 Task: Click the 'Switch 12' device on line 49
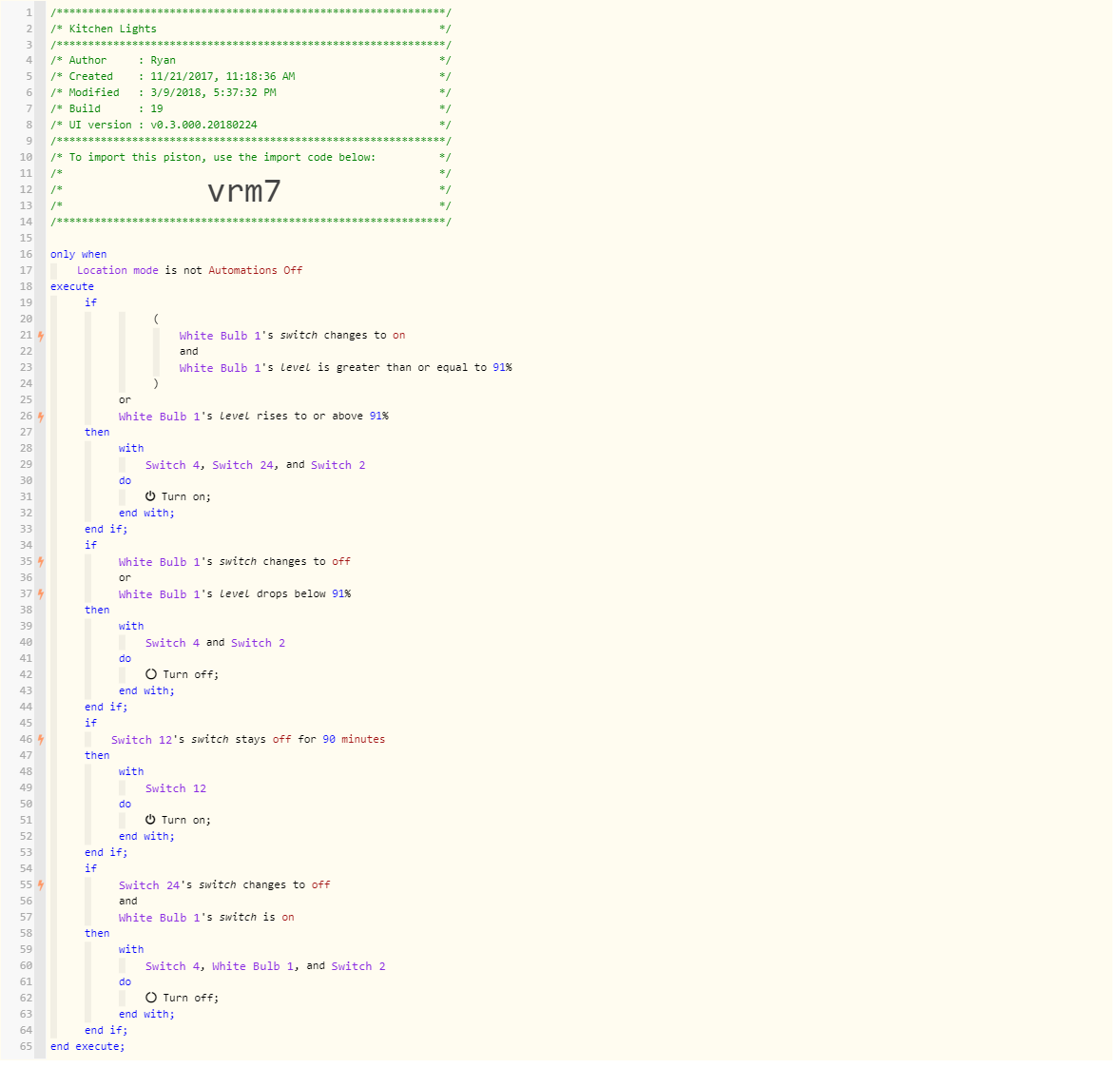pyautogui.click(x=176, y=788)
